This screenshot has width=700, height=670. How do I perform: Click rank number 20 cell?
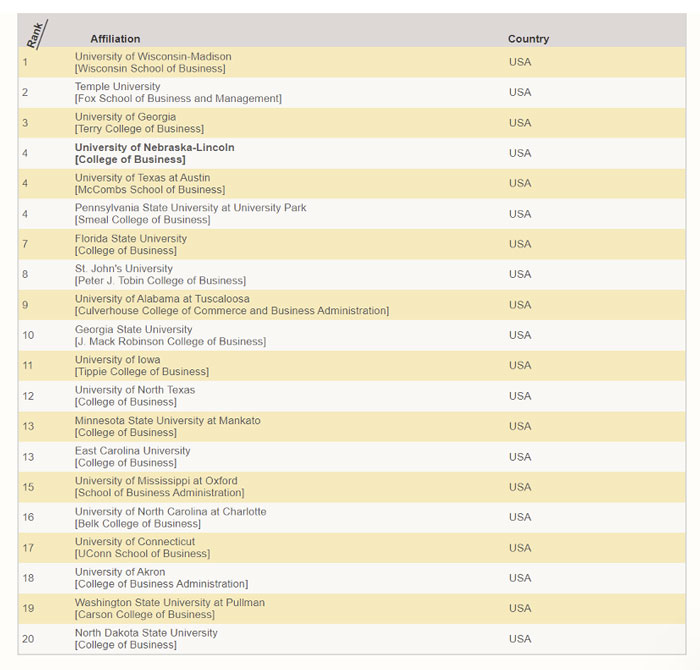point(28,639)
